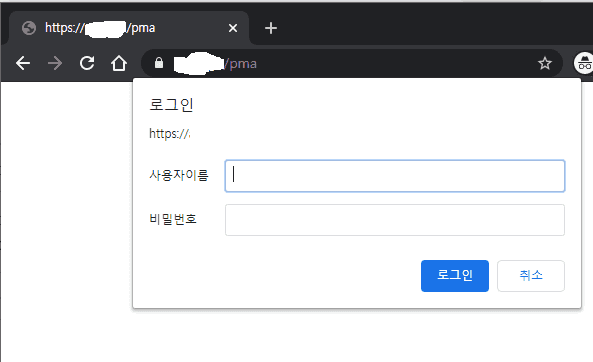Open the home page icon
593x362 pixels.
tap(119, 63)
